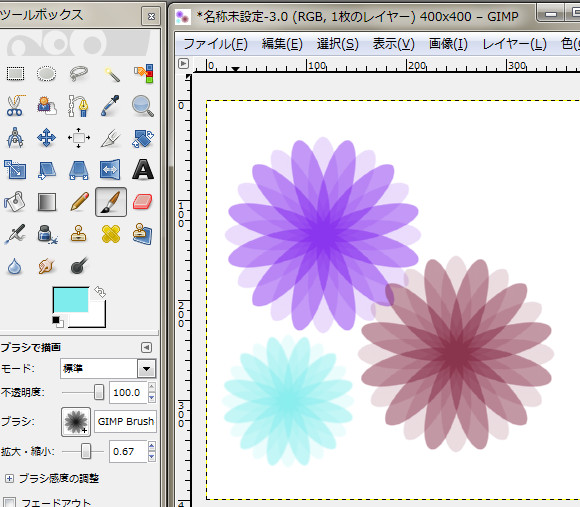This screenshot has width=580, height=507.
Task: Reset colors with small black-white icon
Action: 58,321
